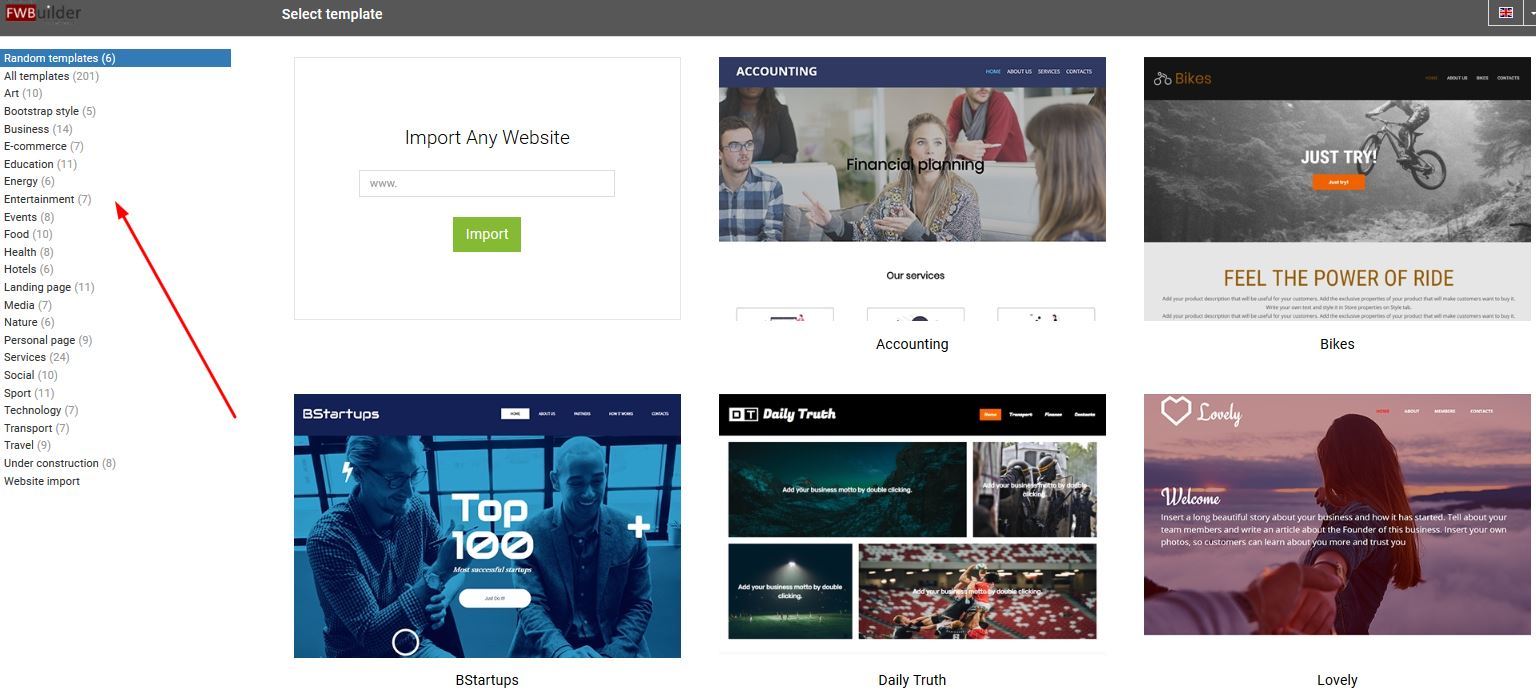Click the UK flag language icon

point(1505,13)
